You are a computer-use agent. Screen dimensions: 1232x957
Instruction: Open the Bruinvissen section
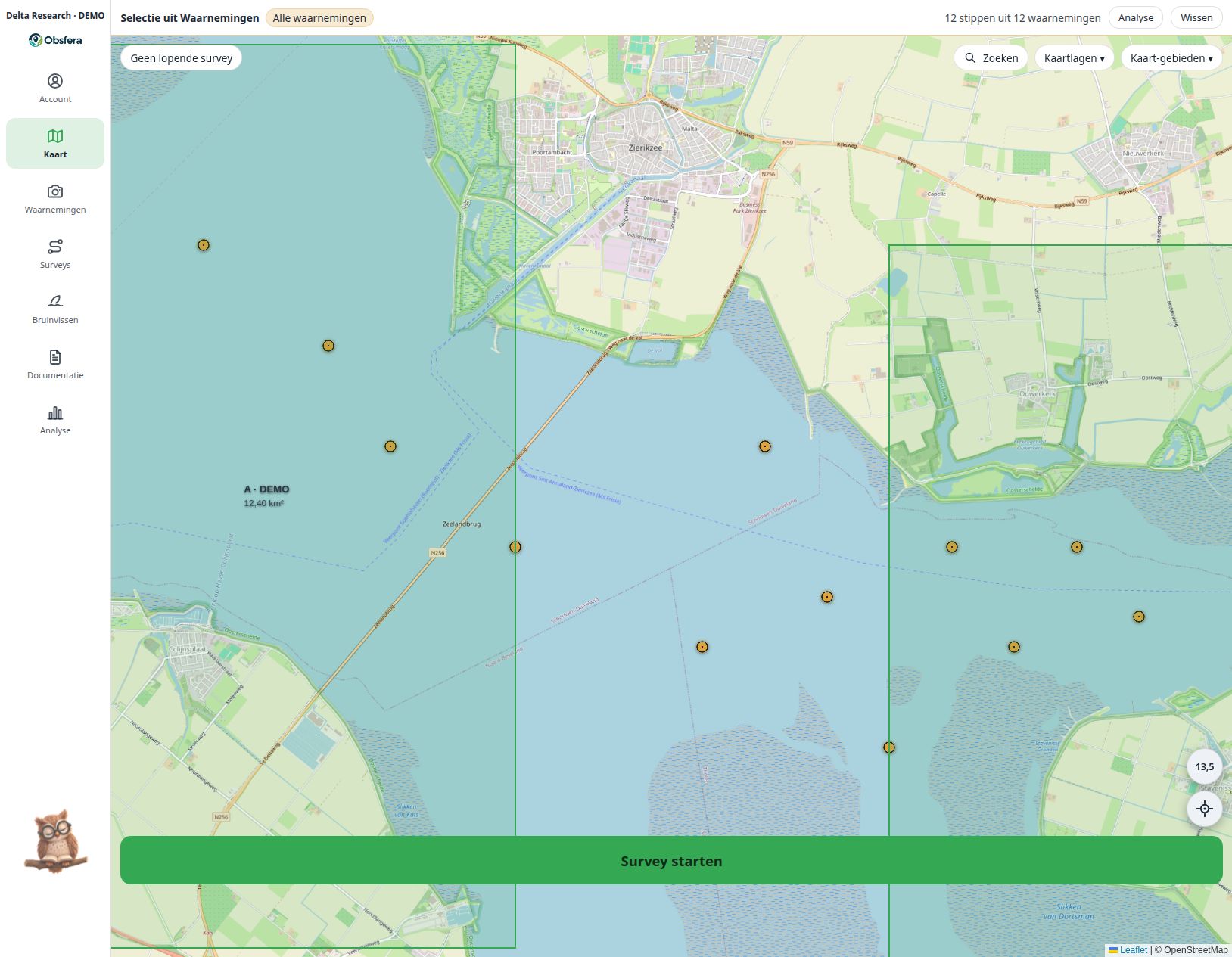pos(55,309)
